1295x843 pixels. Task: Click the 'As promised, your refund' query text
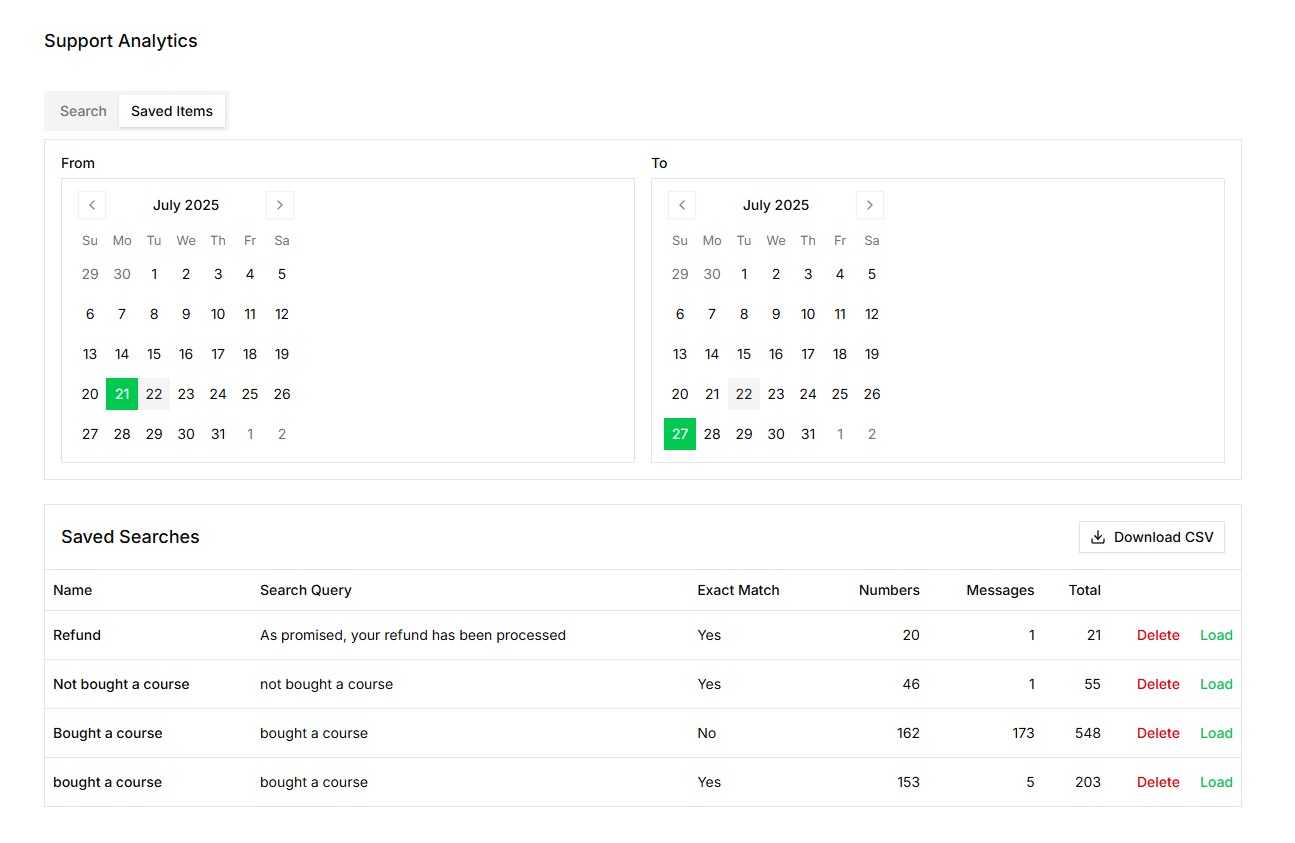[x=413, y=635]
